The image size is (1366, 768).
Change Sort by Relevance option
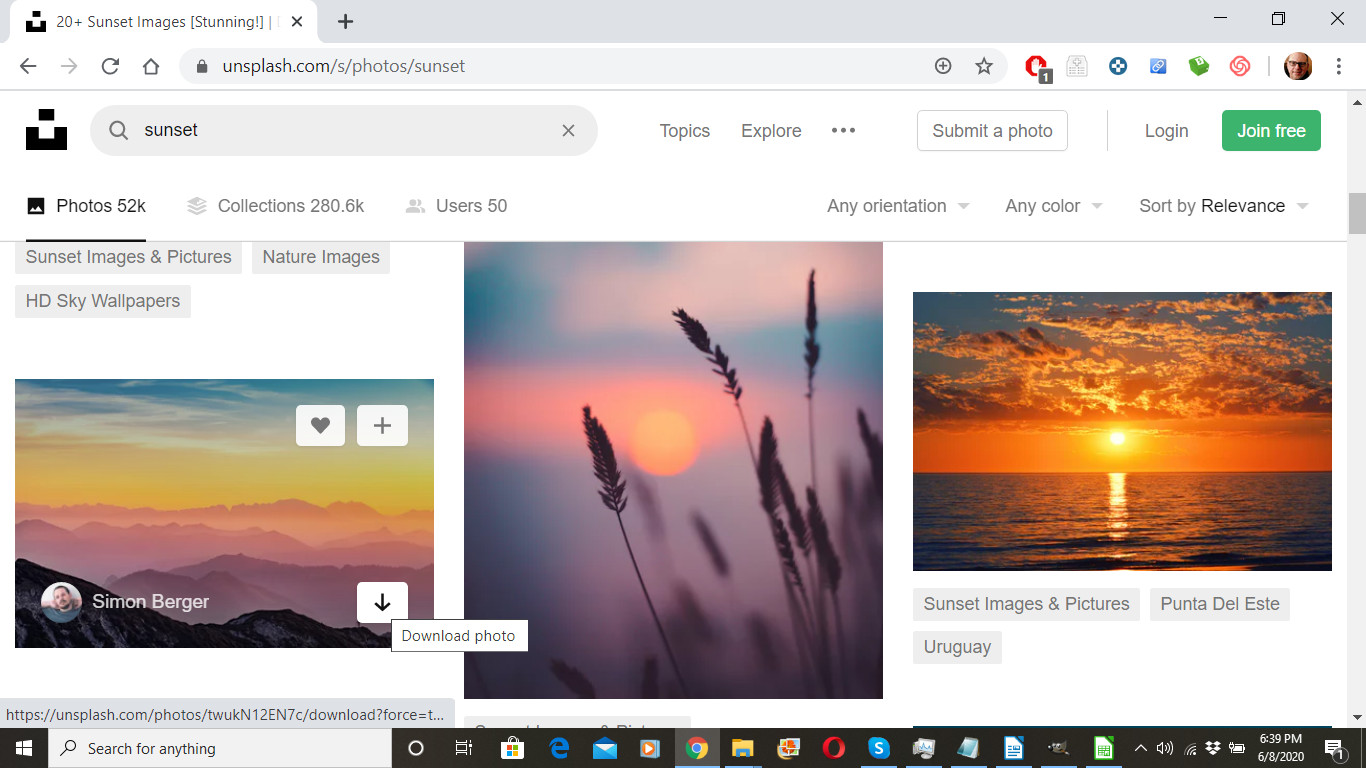click(1223, 206)
